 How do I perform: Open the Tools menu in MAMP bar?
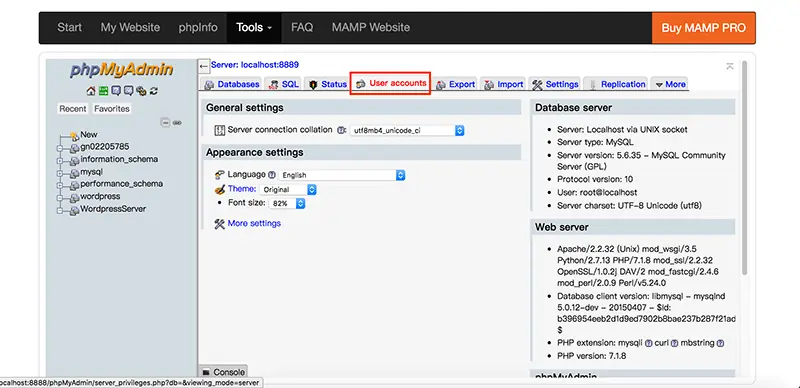254,28
